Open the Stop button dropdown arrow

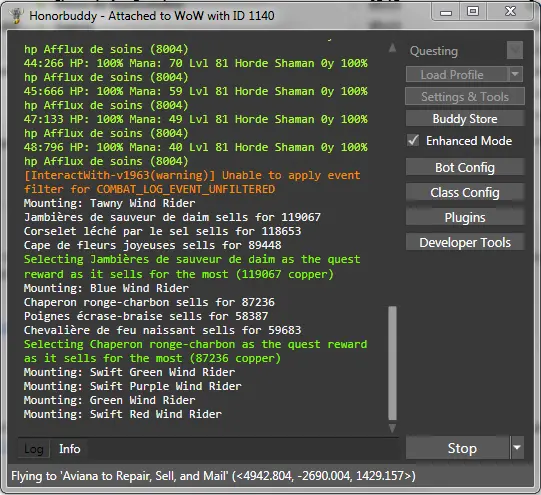coord(517,448)
